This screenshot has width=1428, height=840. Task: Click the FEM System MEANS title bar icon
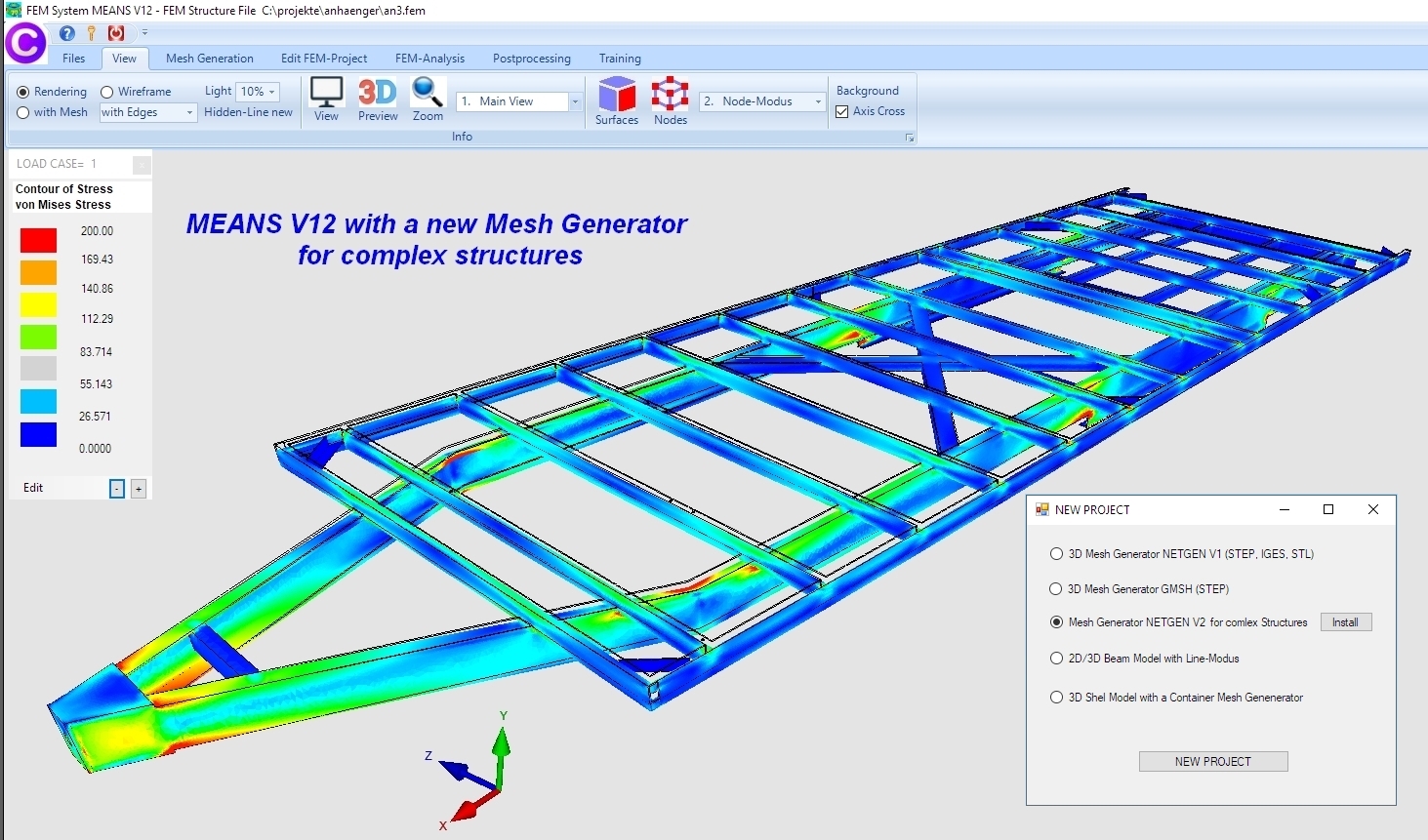coord(13,10)
